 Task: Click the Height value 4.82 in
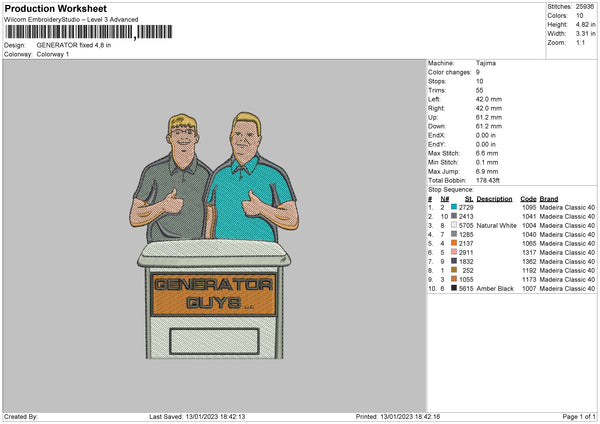[585, 24]
